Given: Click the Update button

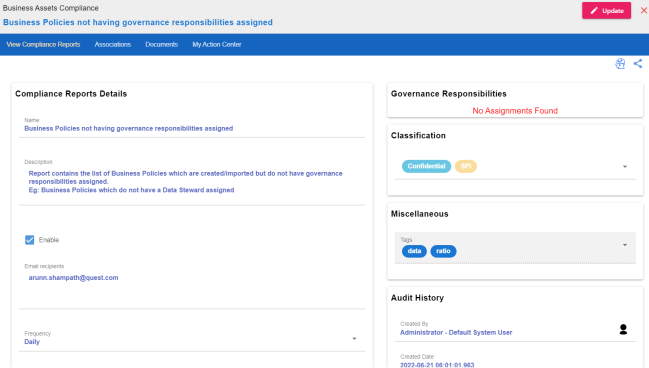Looking at the screenshot, I should tap(606, 11).
